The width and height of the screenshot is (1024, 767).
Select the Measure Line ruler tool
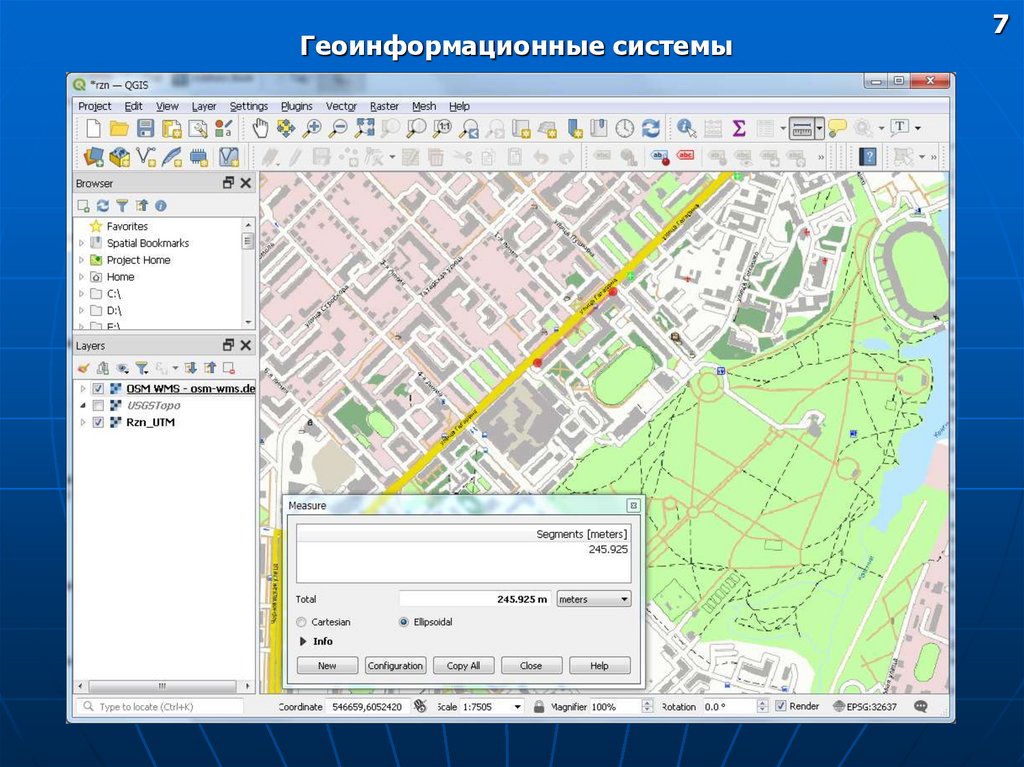pos(800,128)
